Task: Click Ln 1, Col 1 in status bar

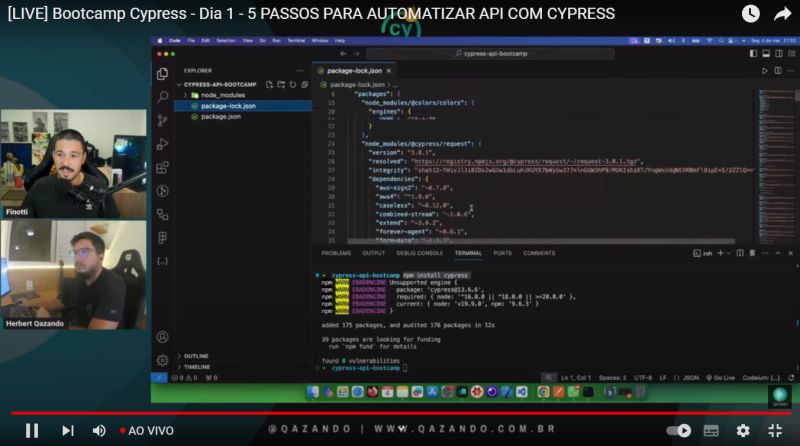Action: (x=576, y=378)
